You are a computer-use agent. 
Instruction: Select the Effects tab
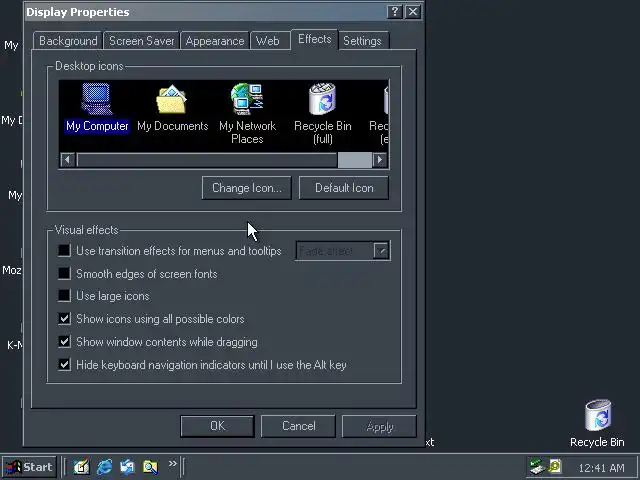coord(314,39)
